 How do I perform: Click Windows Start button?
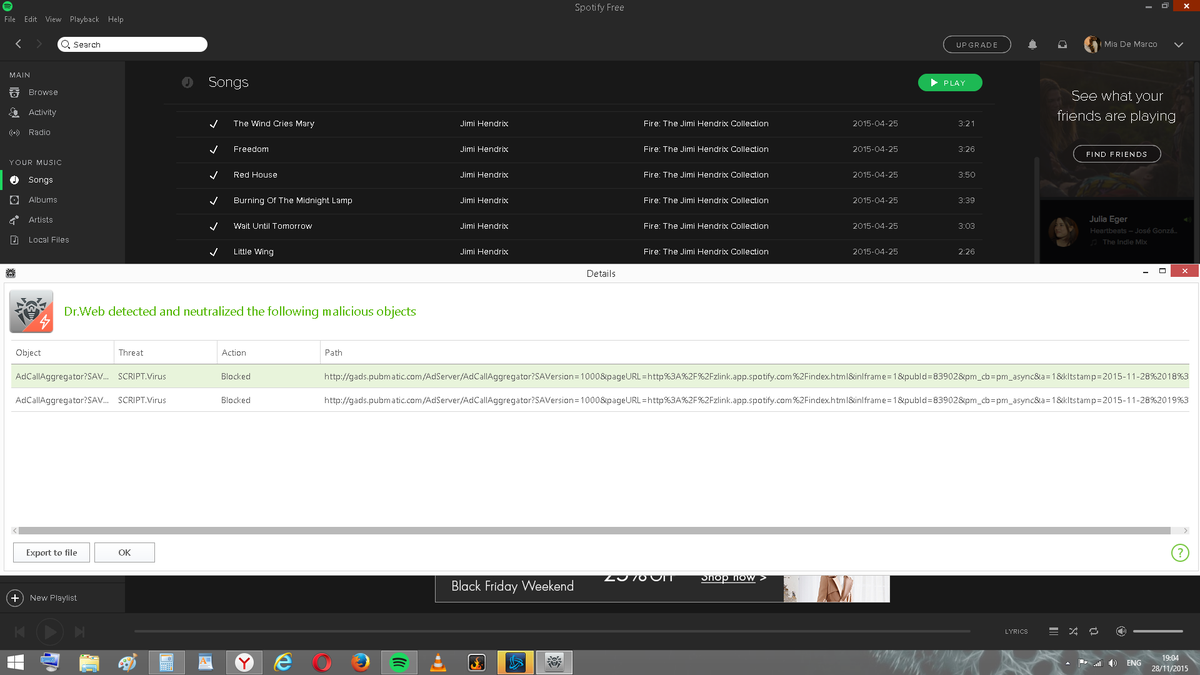tap(16, 662)
